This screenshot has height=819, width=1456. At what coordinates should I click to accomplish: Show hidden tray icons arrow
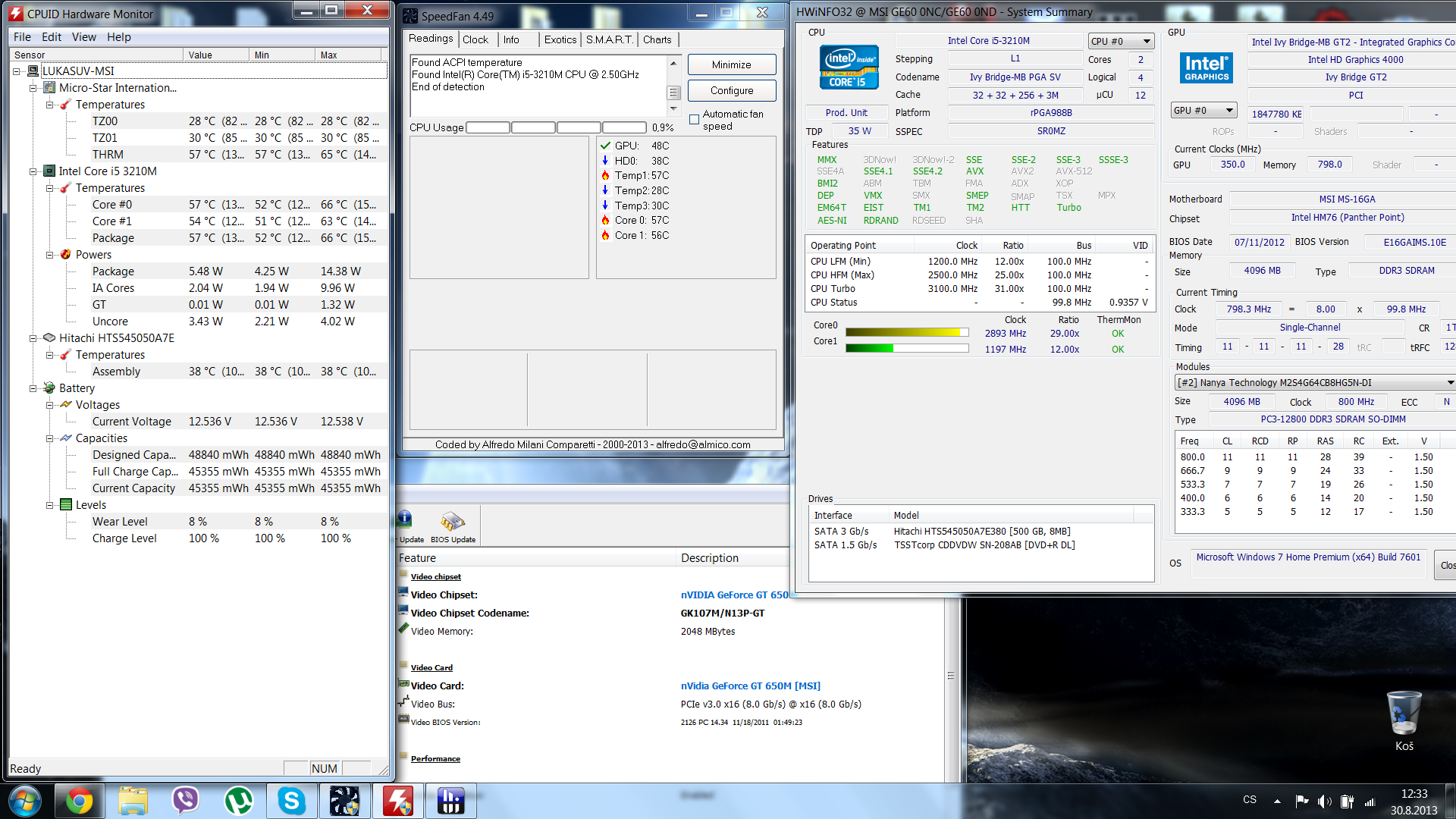(x=1278, y=801)
